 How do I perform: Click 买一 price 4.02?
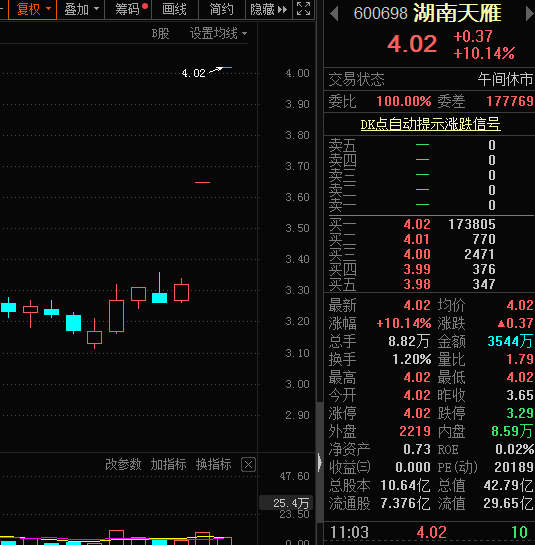coord(417,224)
